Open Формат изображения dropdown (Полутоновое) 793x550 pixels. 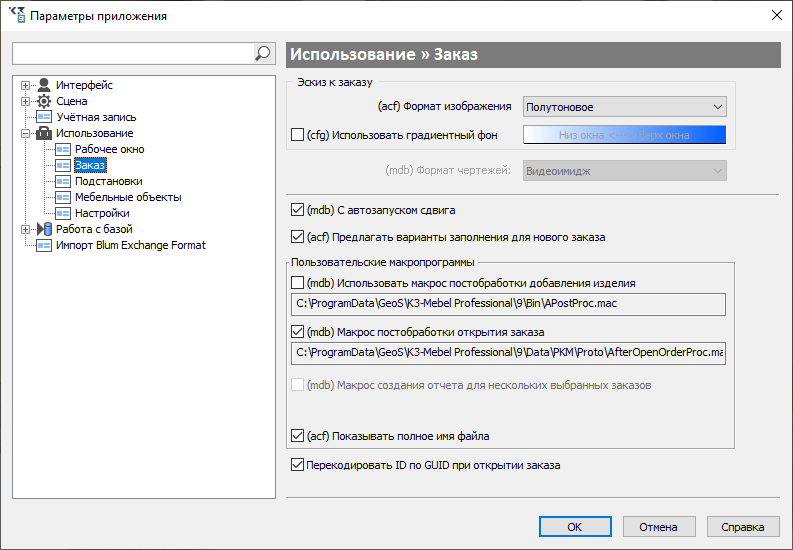(x=625, y=107)
